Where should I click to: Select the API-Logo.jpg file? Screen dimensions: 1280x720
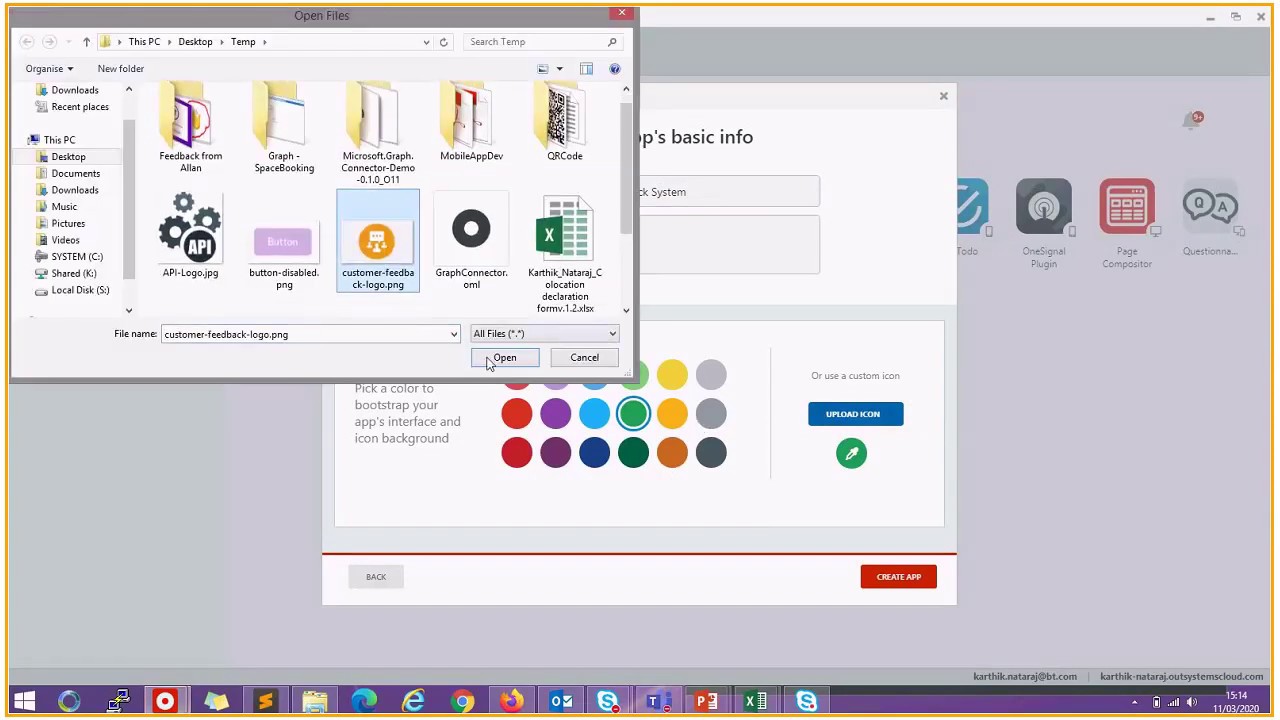pyautogui.click(x=190, y=236)
